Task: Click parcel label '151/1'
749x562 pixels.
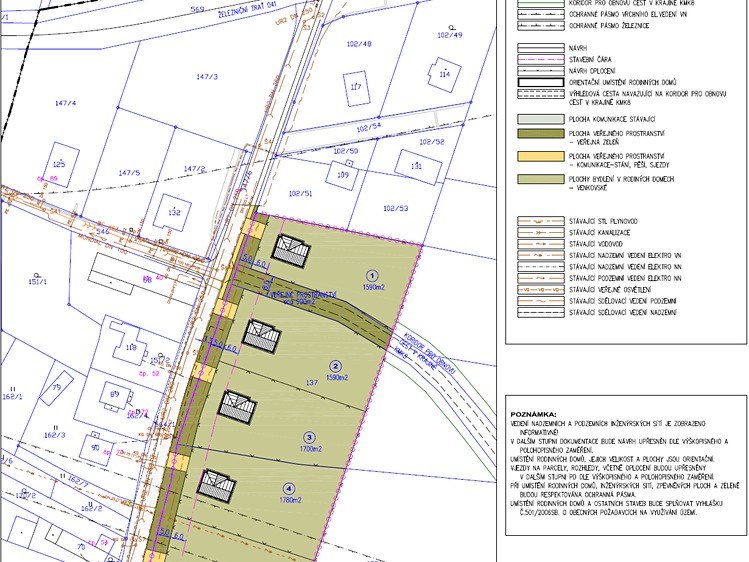Action: coord(38,282)
